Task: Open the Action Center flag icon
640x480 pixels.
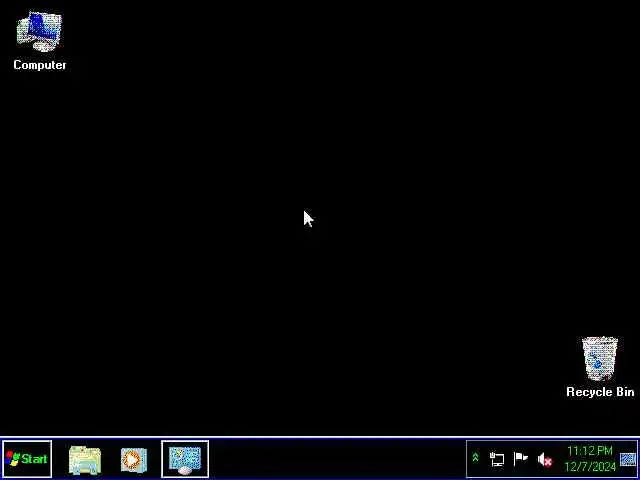Action: pyautogui.click(x=520, y=459)
